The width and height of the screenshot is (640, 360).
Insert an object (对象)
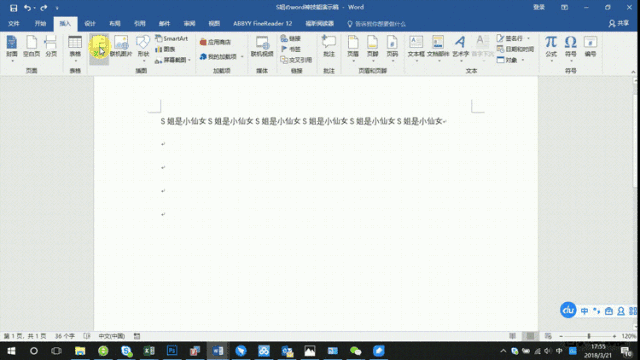tap(511, 60)
